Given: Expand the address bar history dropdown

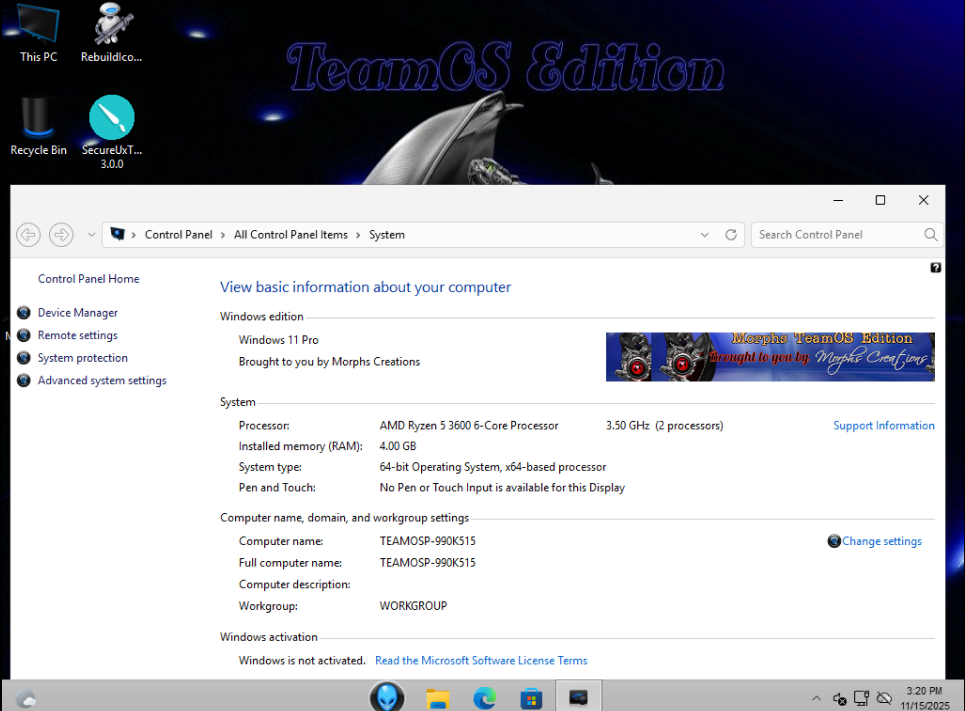Looking at the screenshot, I should coord(705,235).
